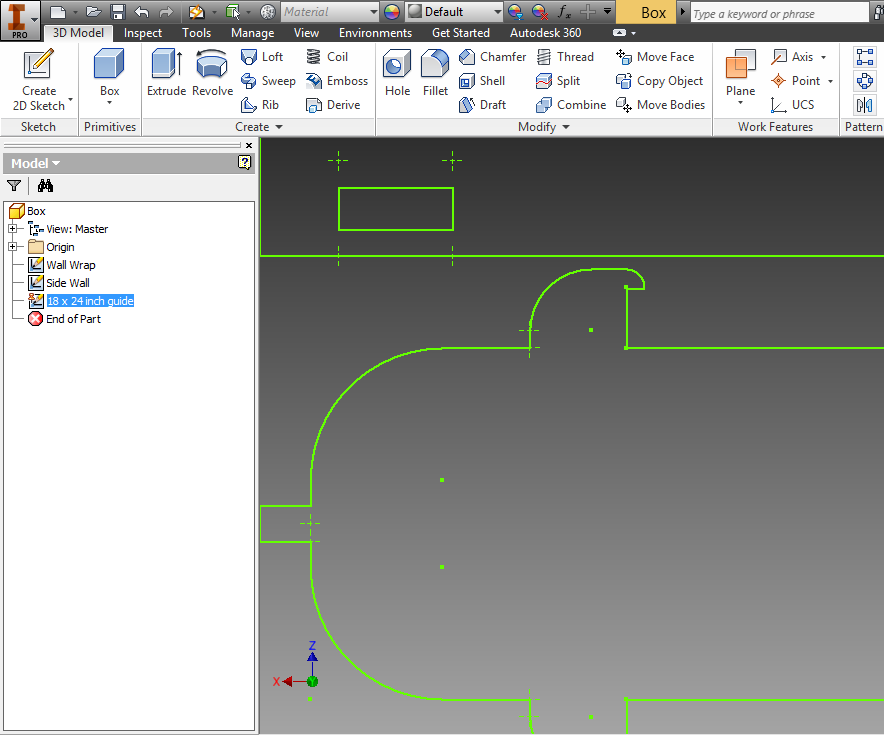Select the Combine tool
Image resolution: width=884 pixels, height=737 pixels.
point(571,105)
